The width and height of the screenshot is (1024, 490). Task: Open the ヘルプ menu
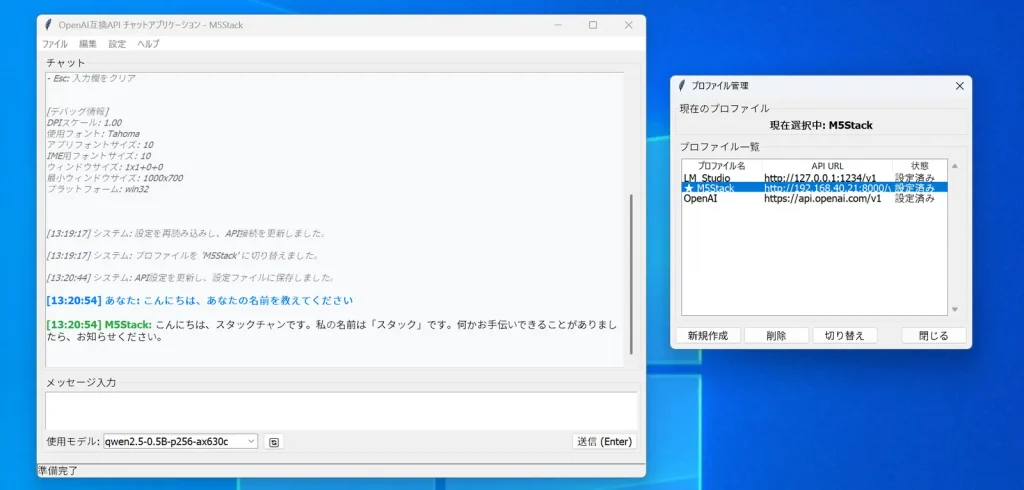click(x=148, y=44)
